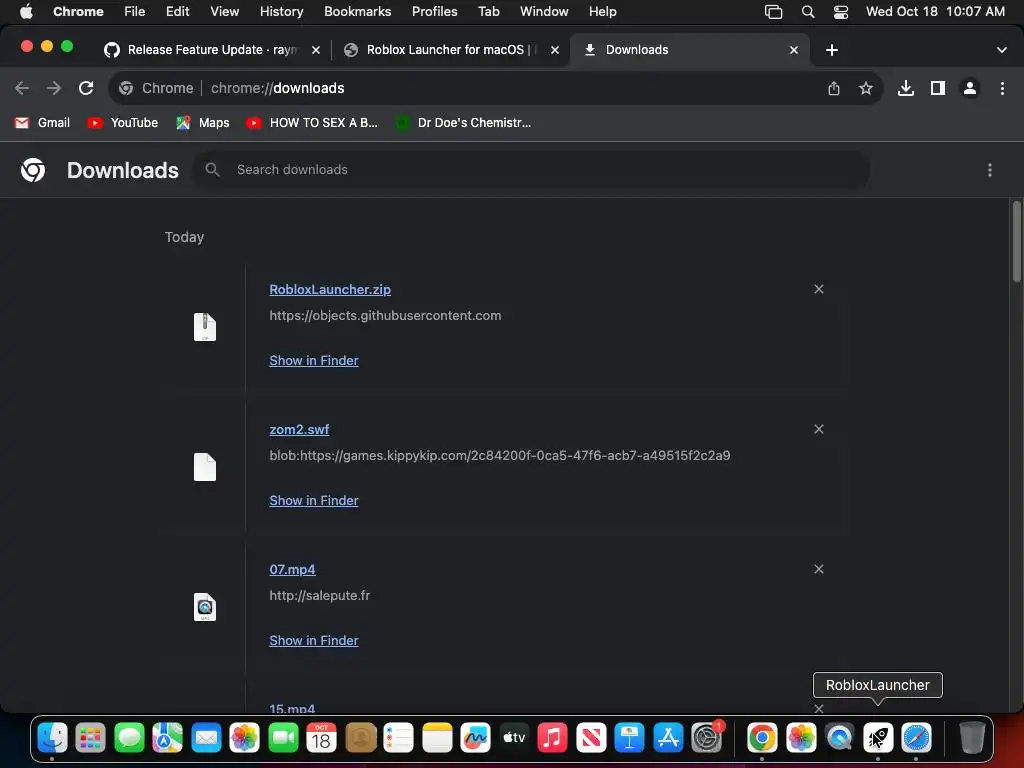Open a new tab with plus button
The image size is (1024, 768).
tap(831, 50)
